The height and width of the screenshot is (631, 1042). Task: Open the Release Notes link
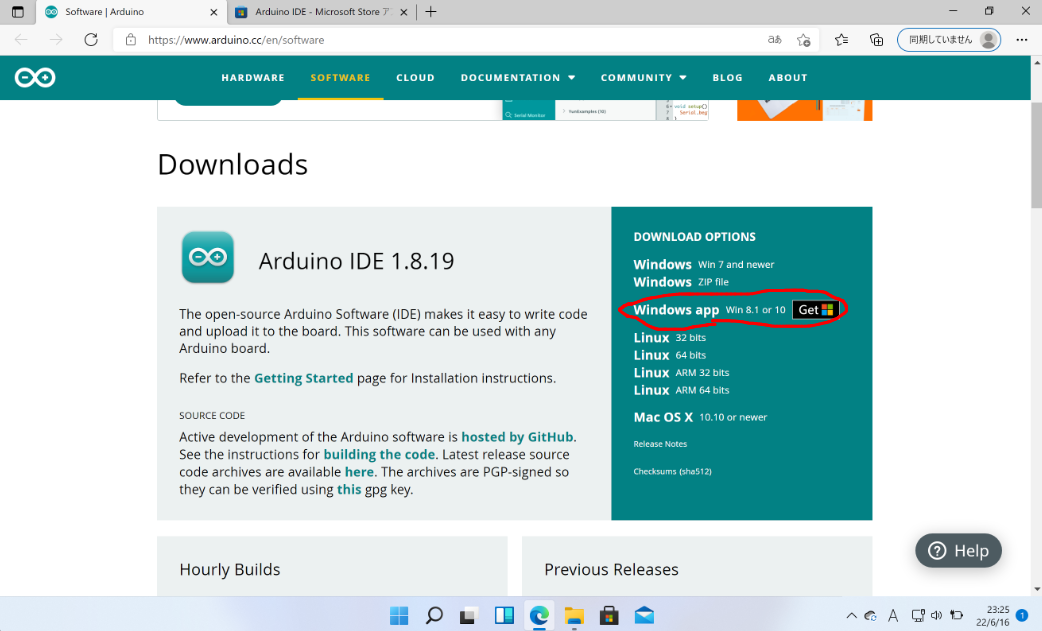click(660, 444)
